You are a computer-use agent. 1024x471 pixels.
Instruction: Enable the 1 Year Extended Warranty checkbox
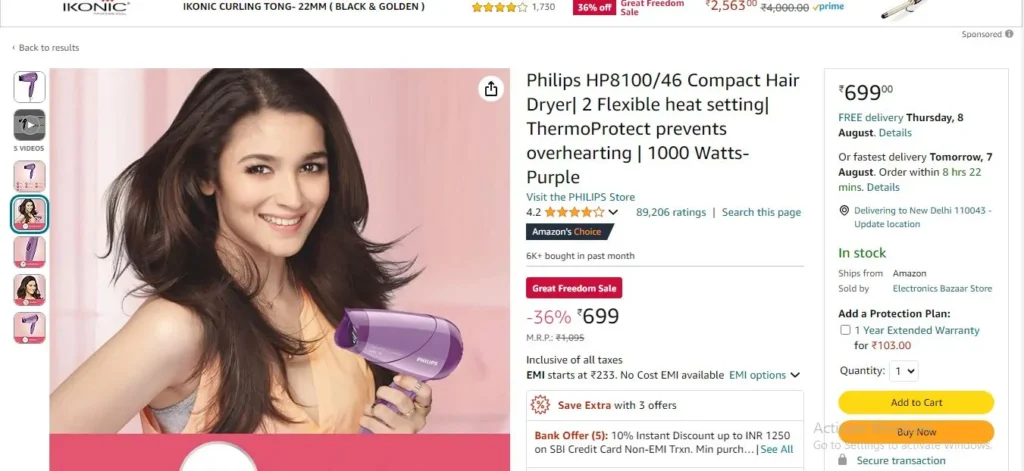(845, 330)
